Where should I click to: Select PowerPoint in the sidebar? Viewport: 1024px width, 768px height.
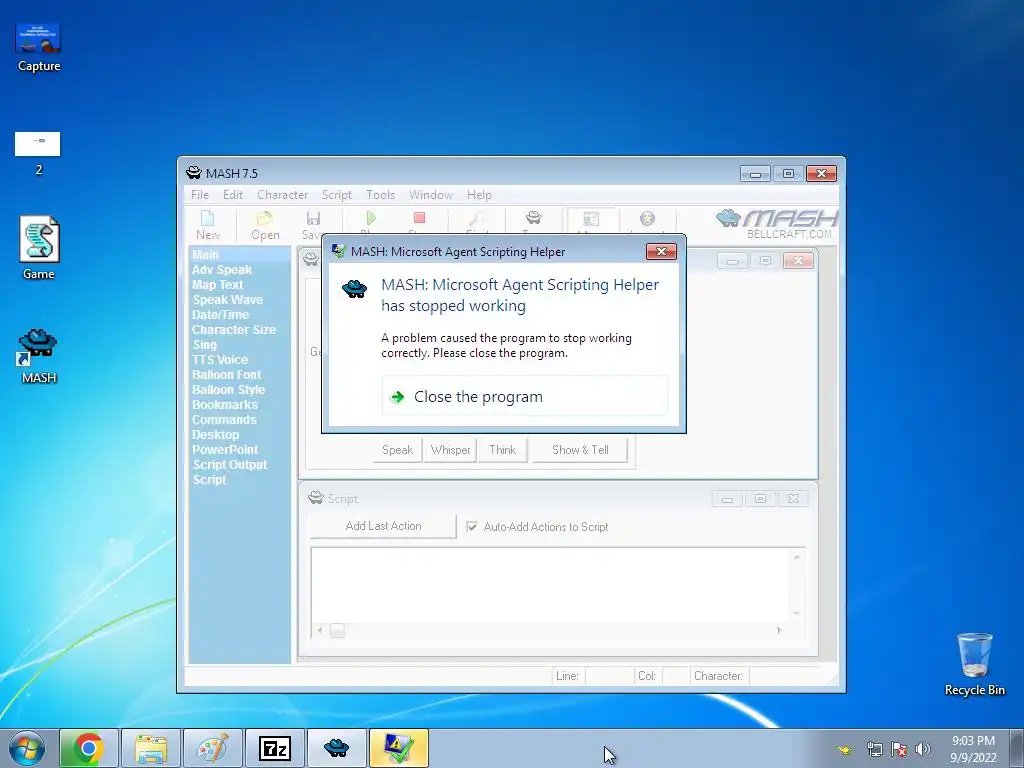click(225, 450)
